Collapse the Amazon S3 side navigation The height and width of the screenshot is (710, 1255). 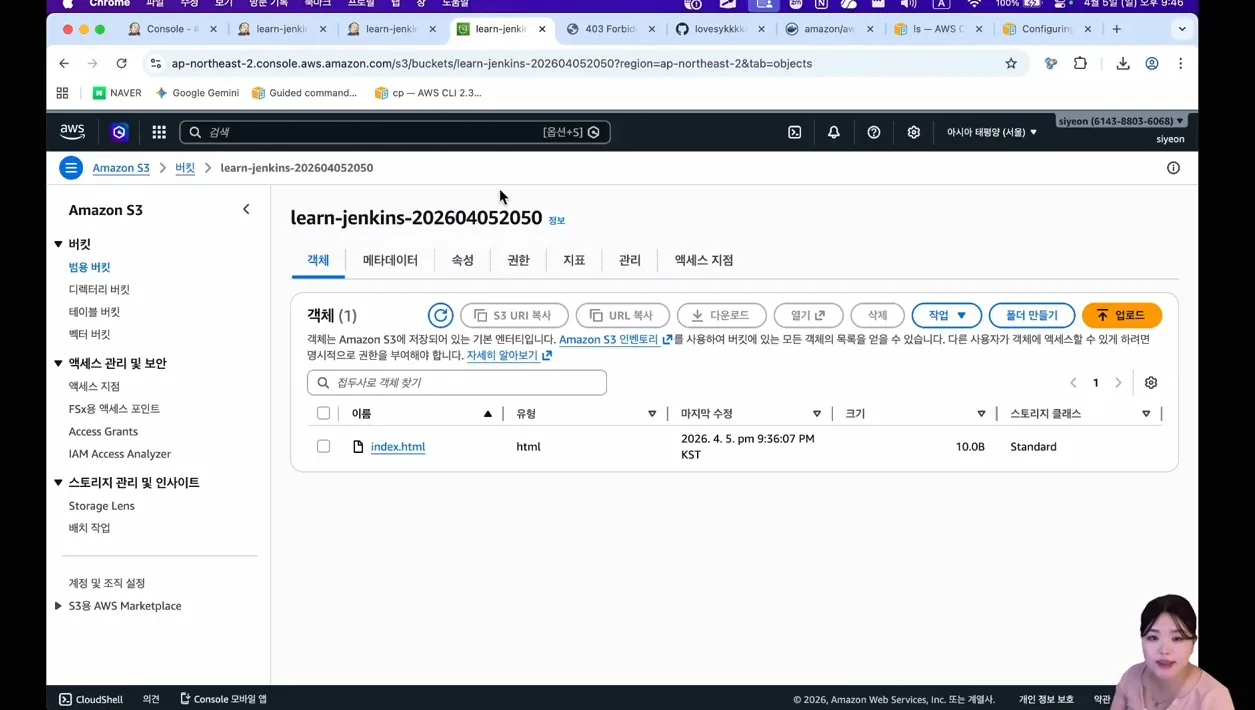pos(246,209)
